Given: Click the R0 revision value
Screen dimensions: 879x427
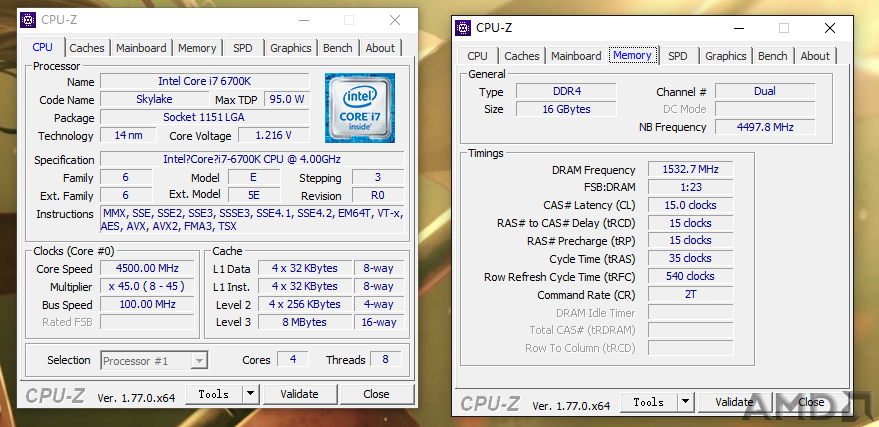Looking at the screenshot, I should pos(378,195).
